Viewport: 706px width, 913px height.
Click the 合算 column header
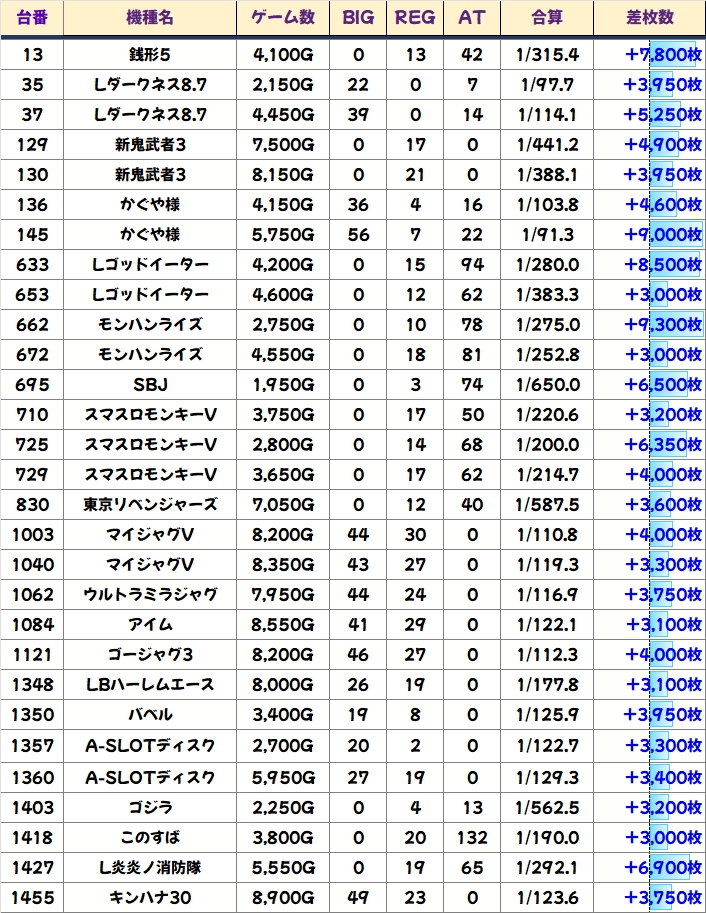pyautogui.click(x=547, y=18)
